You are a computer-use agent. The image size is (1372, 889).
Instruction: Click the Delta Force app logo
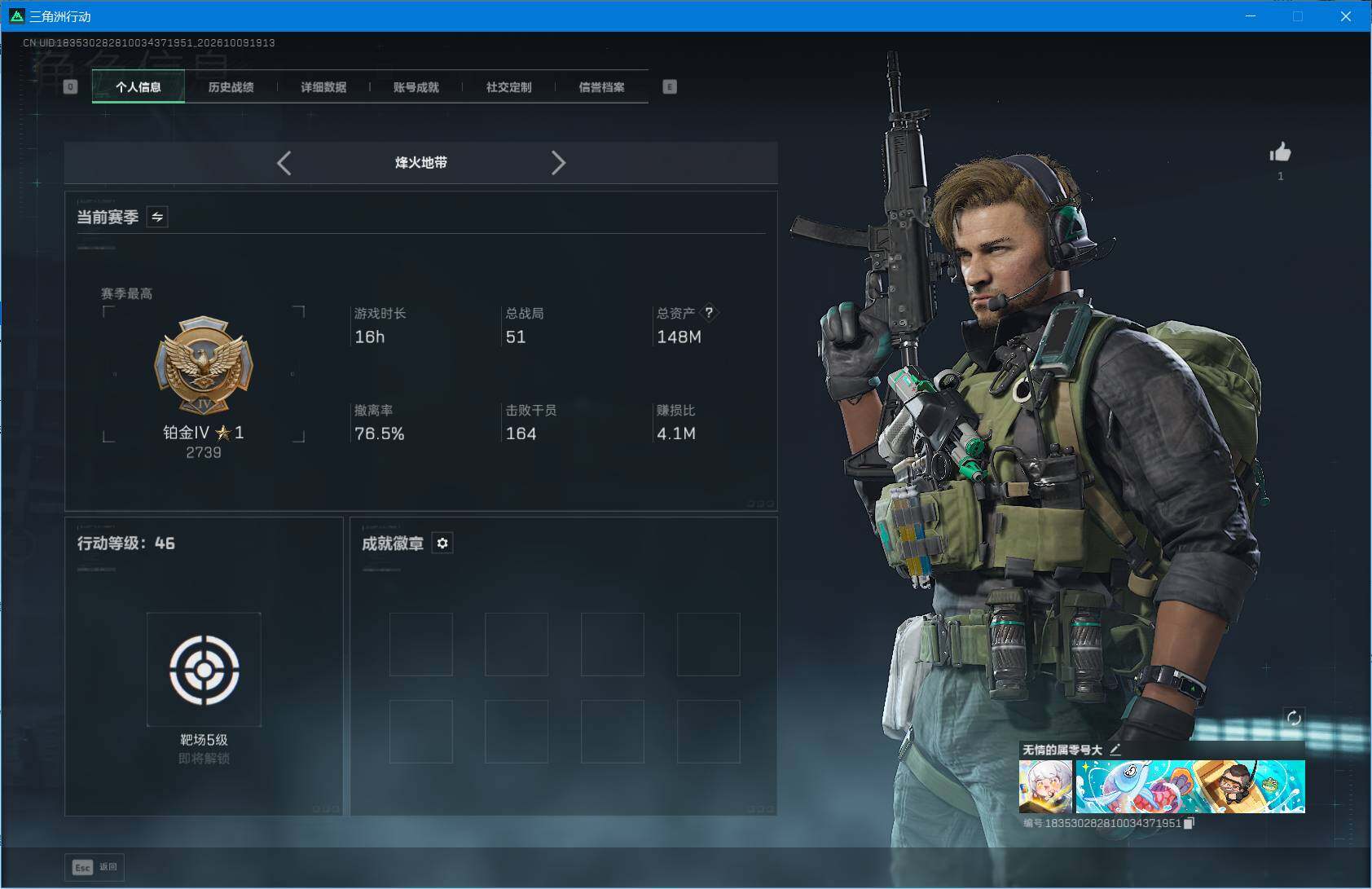coord(16,15)
